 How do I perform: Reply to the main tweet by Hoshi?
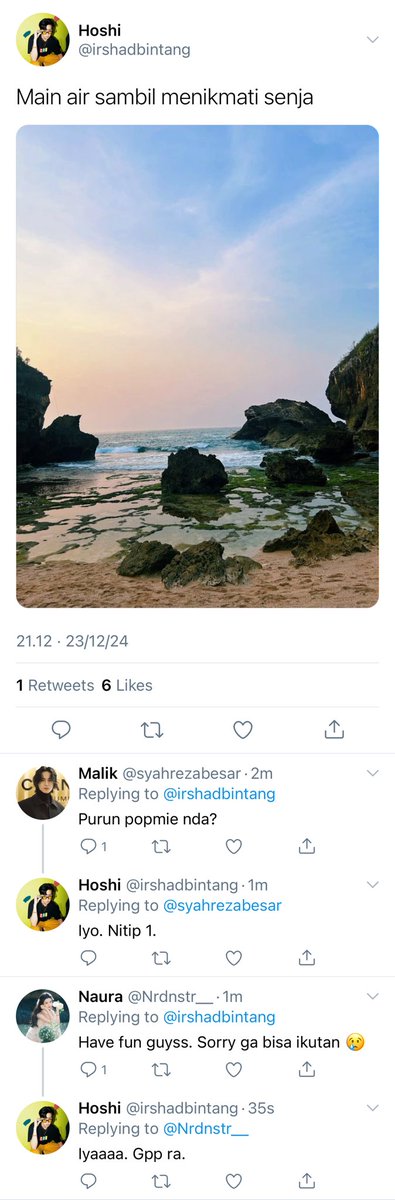pyautogui.click(x=60, y=730)
